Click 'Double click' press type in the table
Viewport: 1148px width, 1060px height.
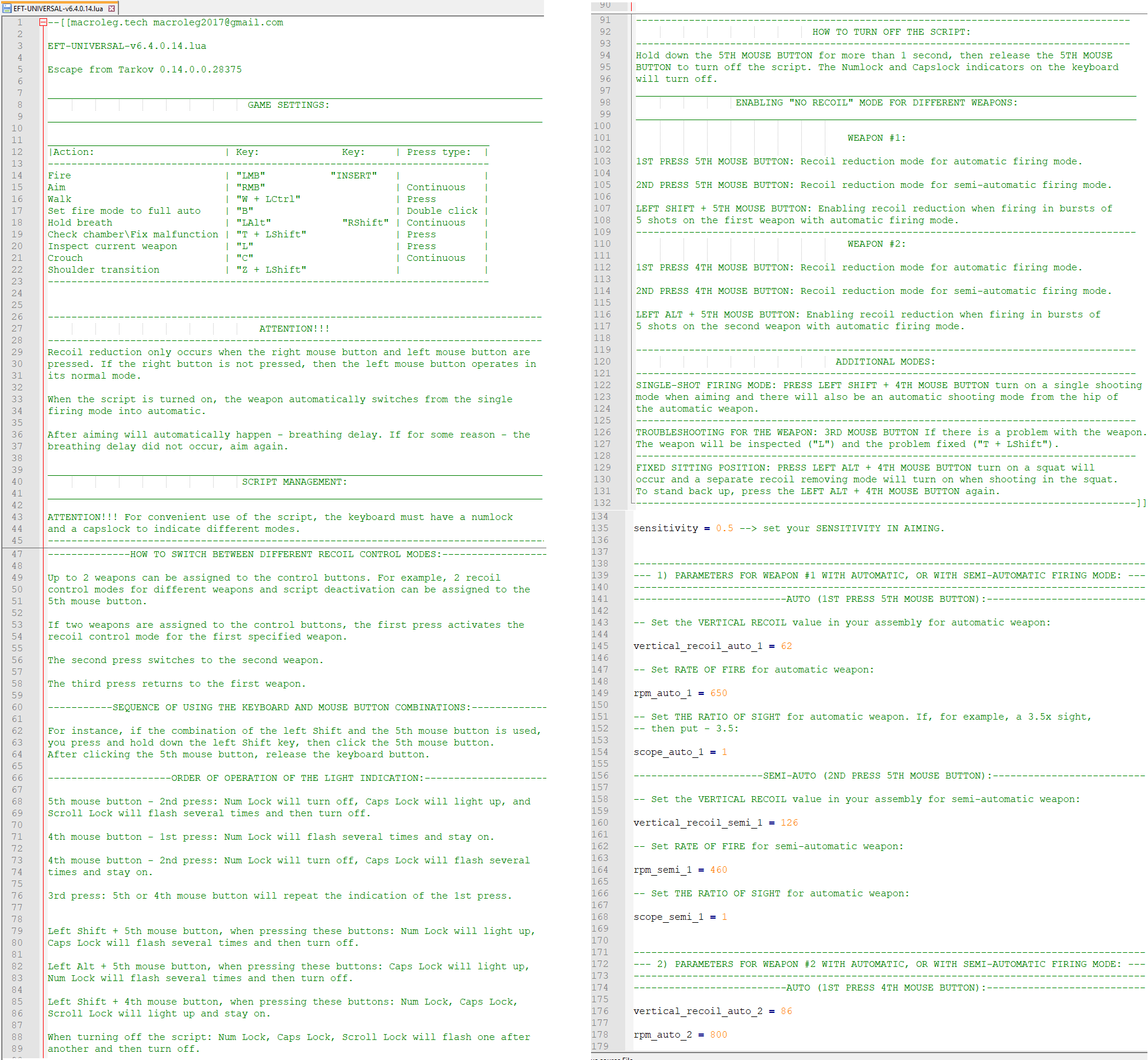pos(442,211)
